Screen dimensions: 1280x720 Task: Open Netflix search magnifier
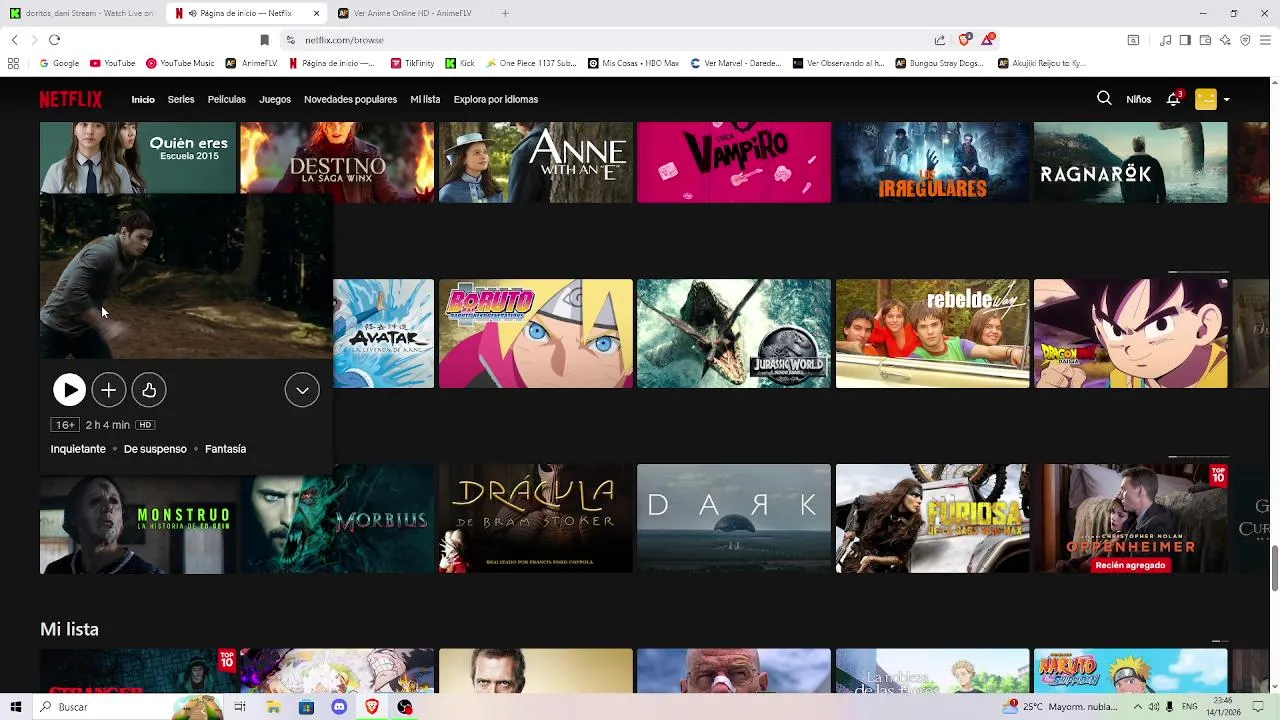tap(1104, 98)
